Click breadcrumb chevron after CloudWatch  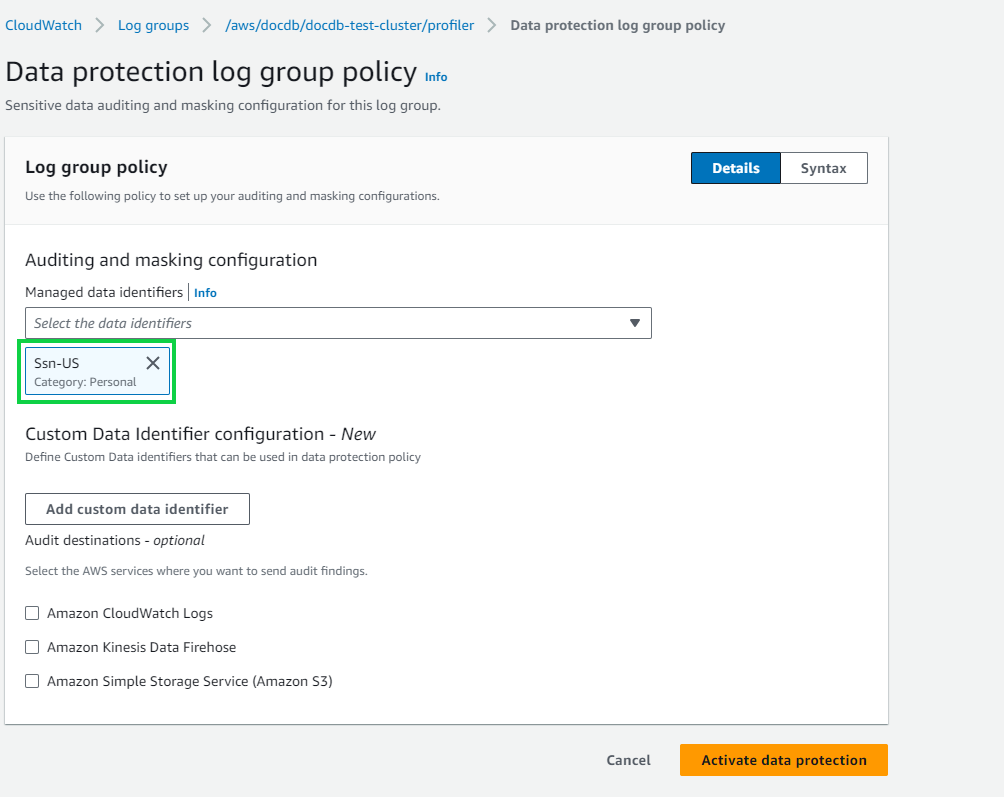(100, 25)
